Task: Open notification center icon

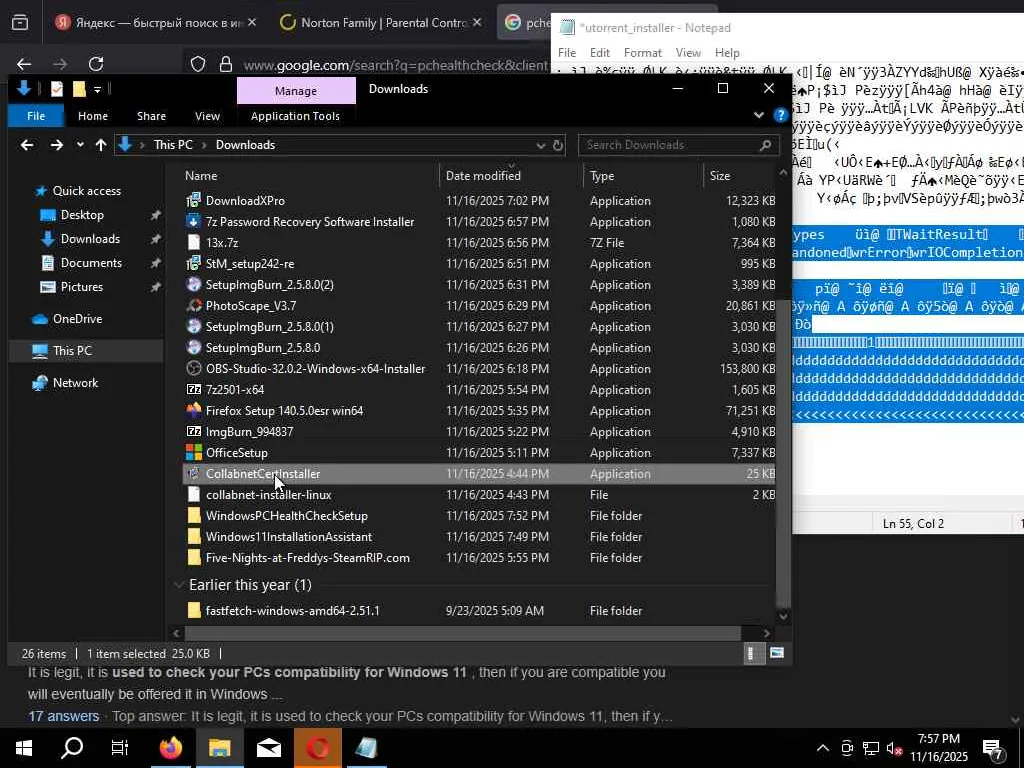Action: 993,748
